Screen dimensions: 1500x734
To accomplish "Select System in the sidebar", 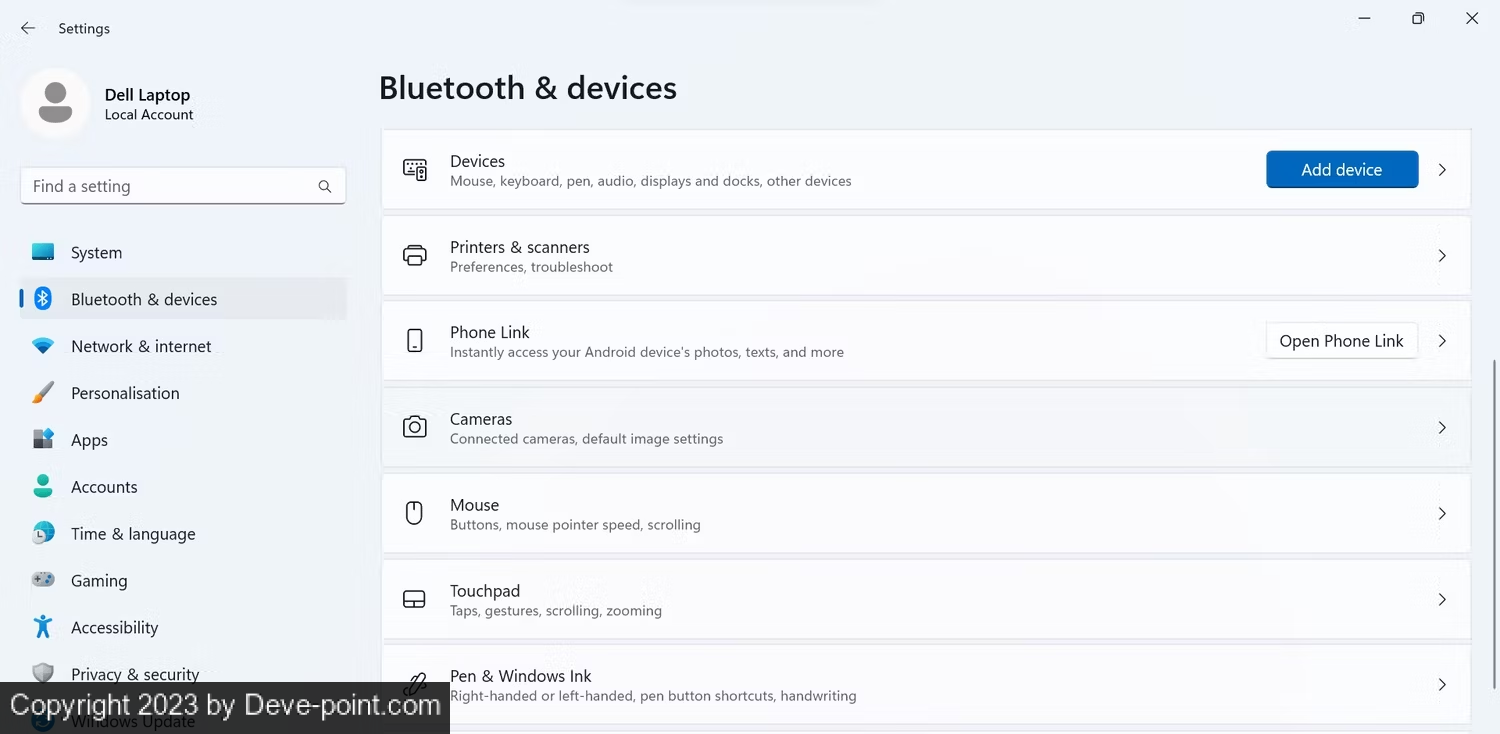I will pyautogui.click(x=183, y=252).
